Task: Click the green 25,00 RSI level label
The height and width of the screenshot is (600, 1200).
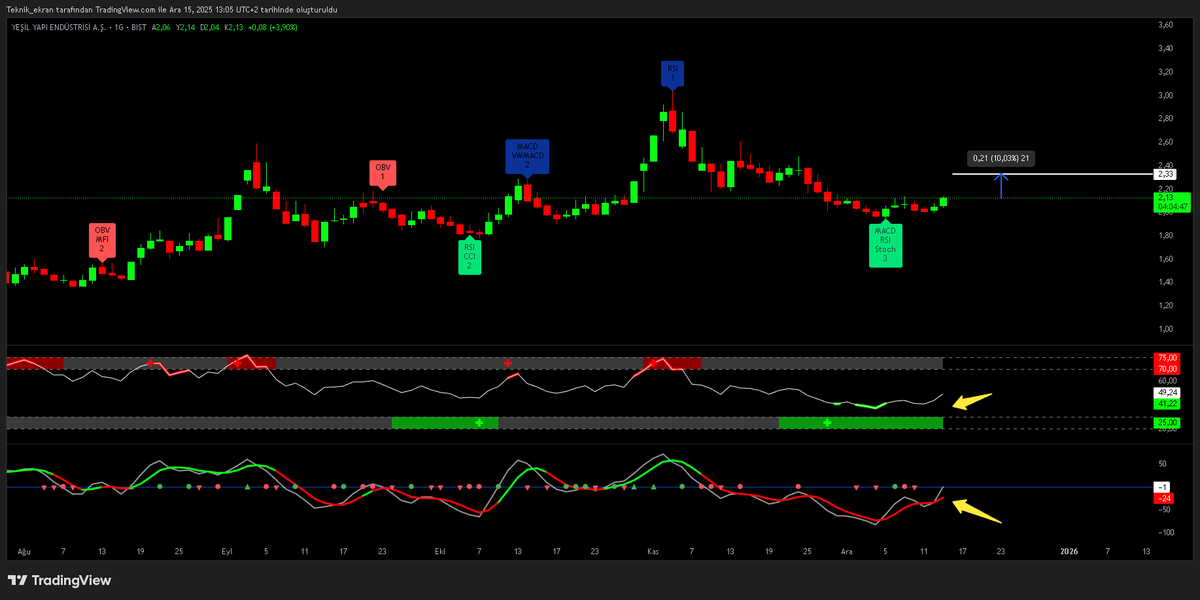Action: (x=1167, y=423)
